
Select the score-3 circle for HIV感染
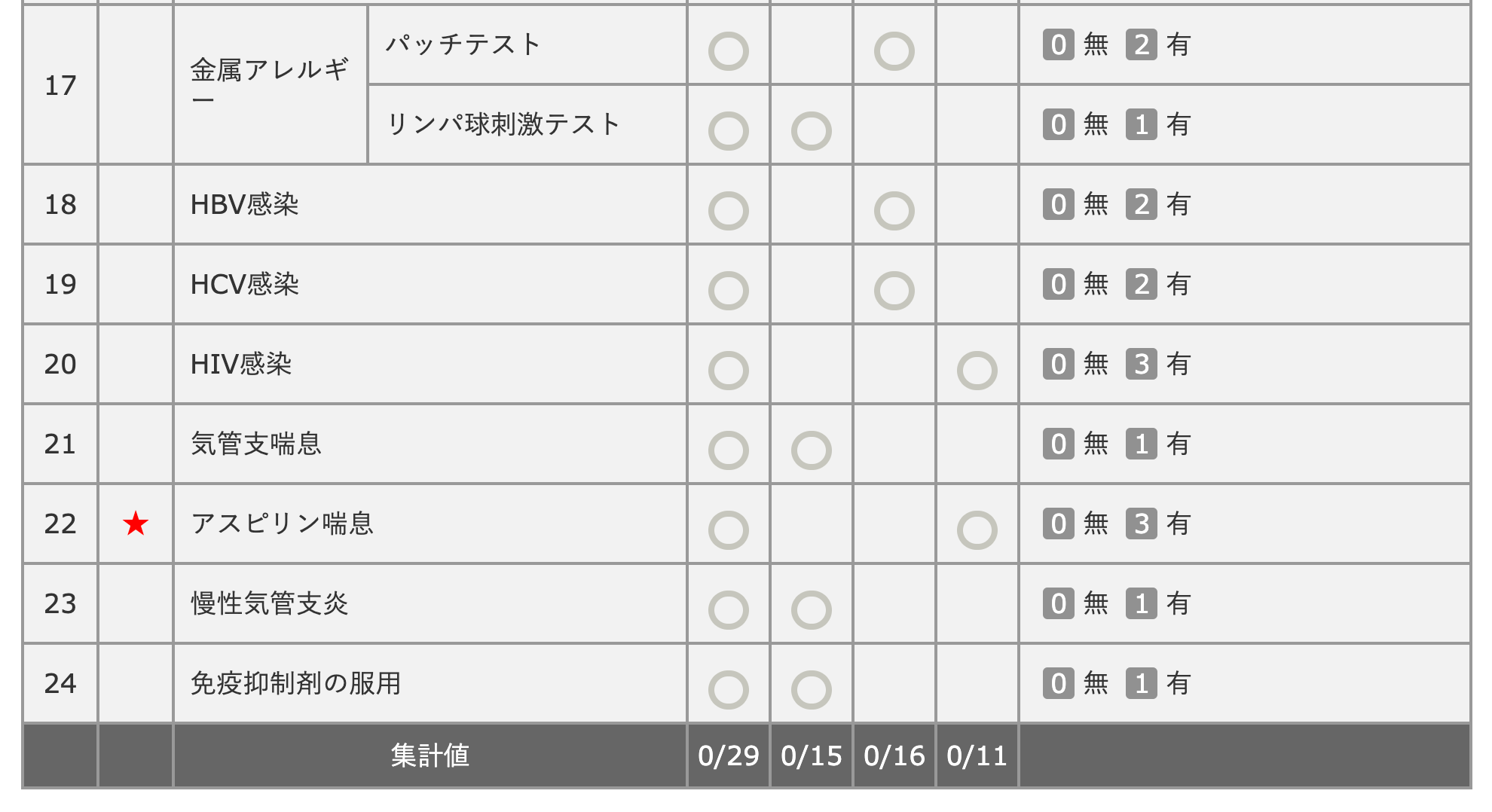(x=977, y=371)
